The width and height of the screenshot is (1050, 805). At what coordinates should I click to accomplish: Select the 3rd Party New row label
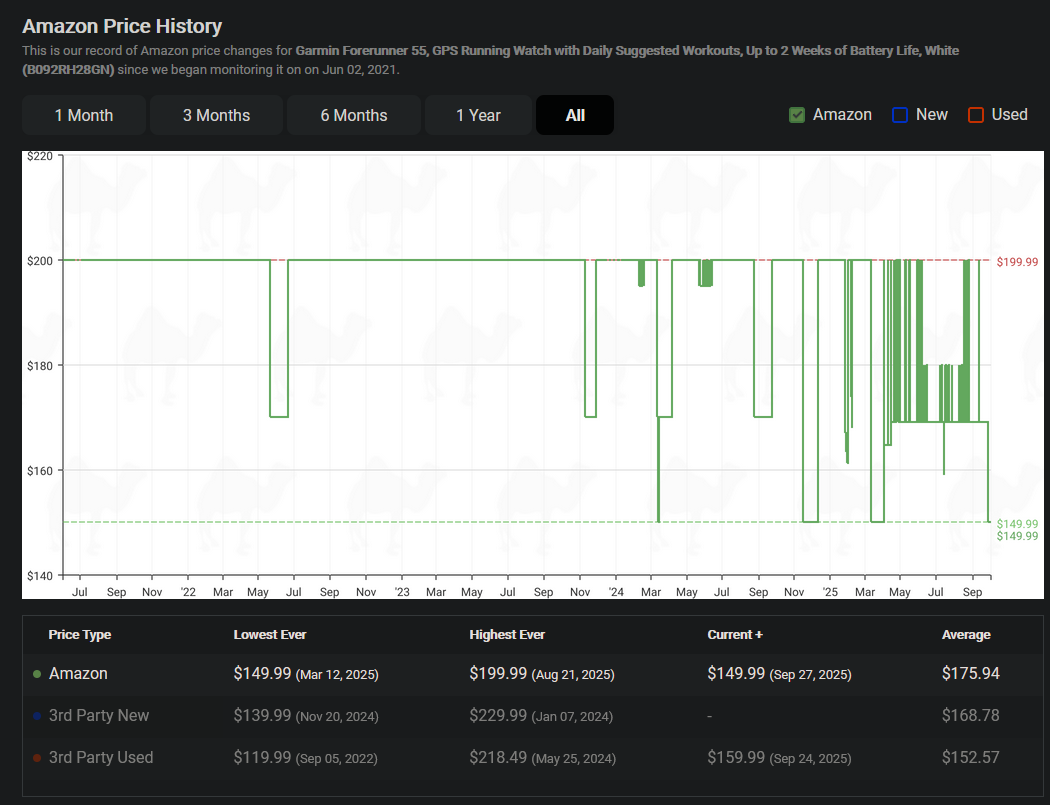coord(99,716)
